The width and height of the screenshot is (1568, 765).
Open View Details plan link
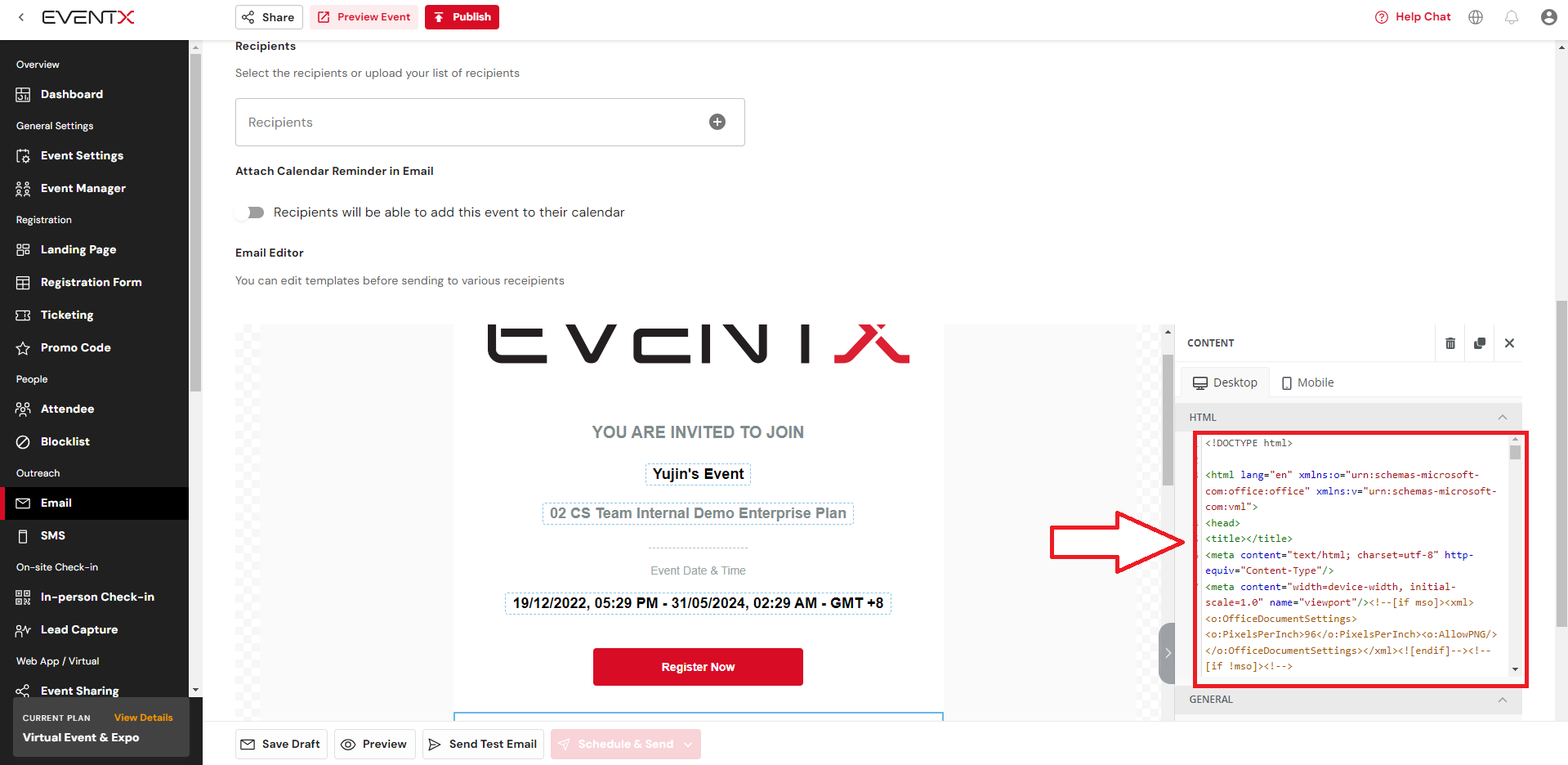pos(144,718)
